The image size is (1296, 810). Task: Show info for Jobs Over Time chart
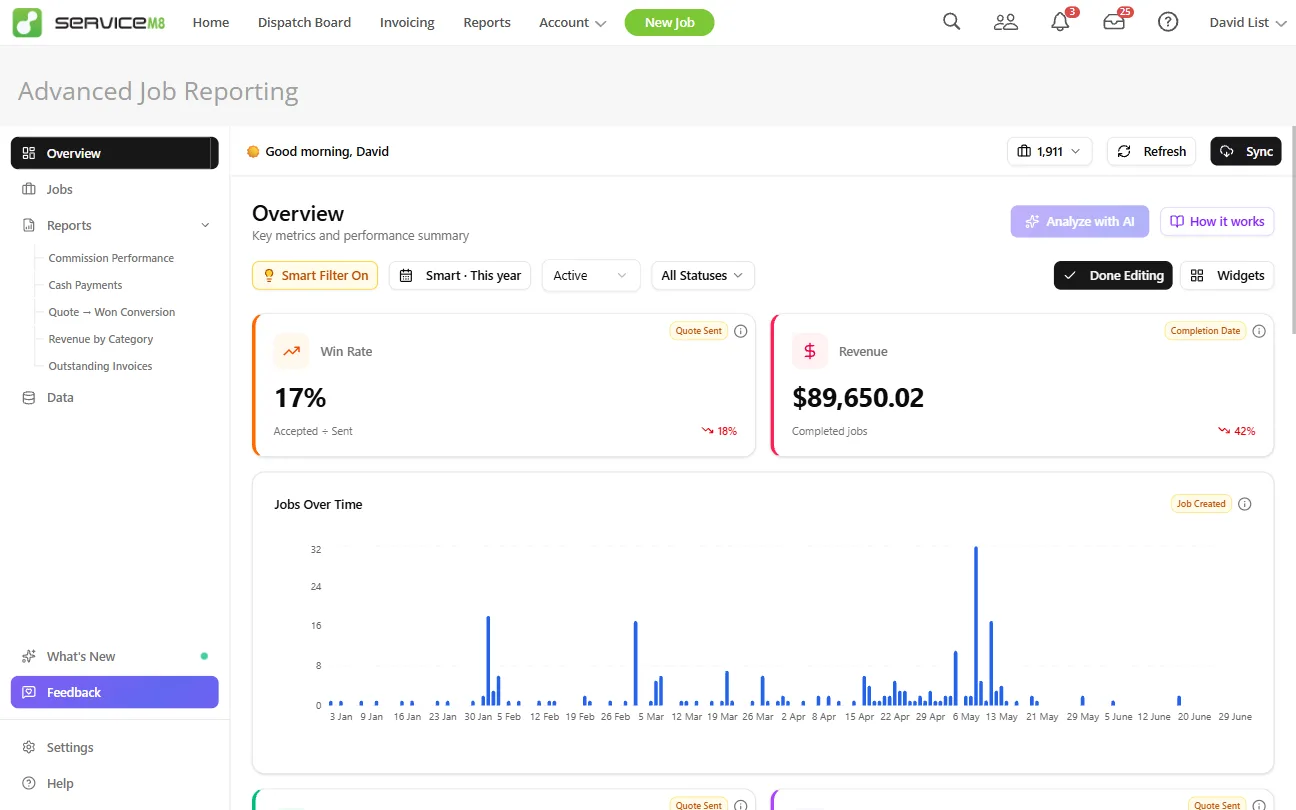coord(1245,504)
